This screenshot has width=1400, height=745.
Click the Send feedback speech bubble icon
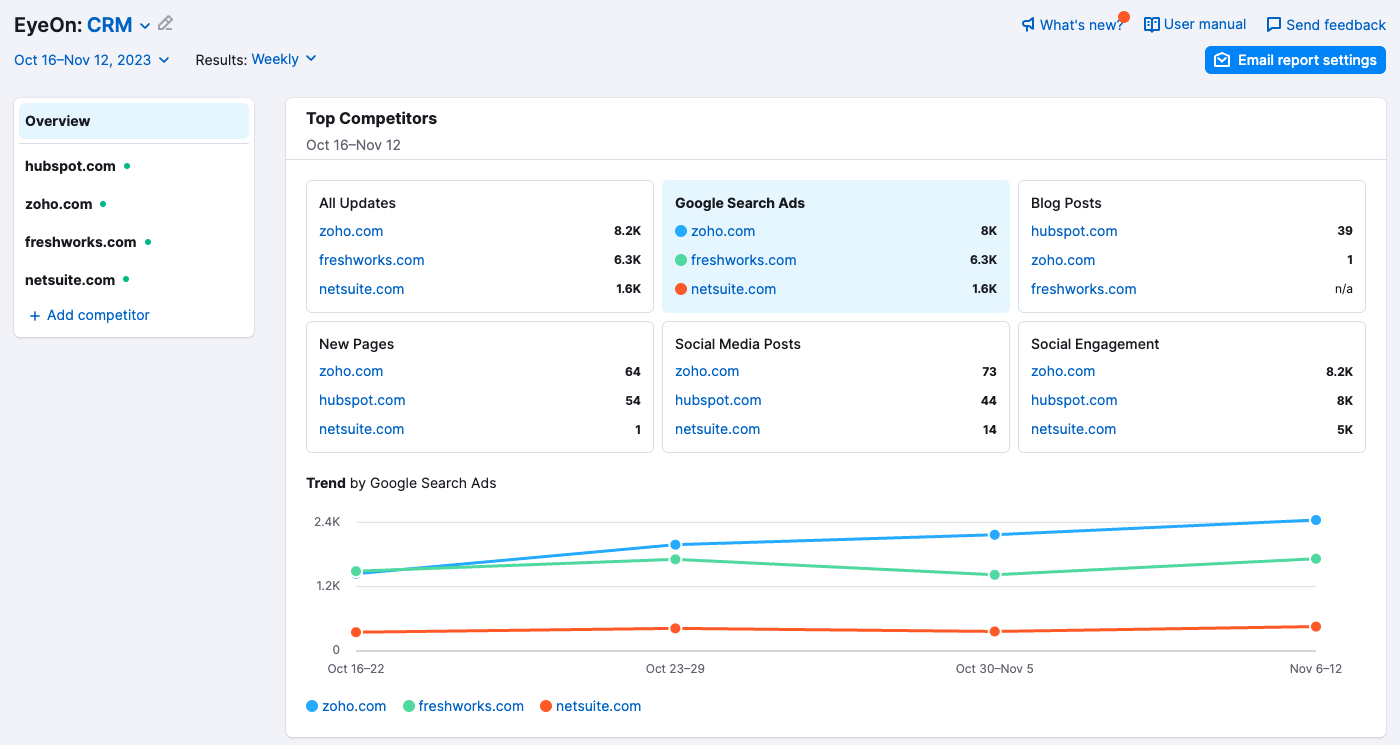click(x=1274, y=25)
